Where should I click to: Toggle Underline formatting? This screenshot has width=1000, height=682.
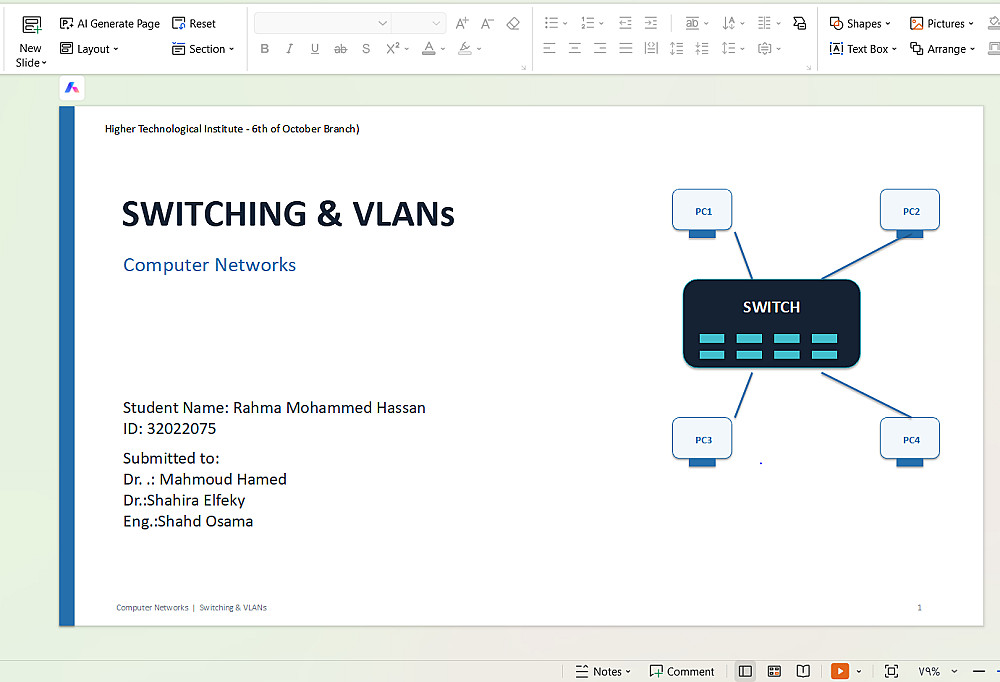point(314,48)
